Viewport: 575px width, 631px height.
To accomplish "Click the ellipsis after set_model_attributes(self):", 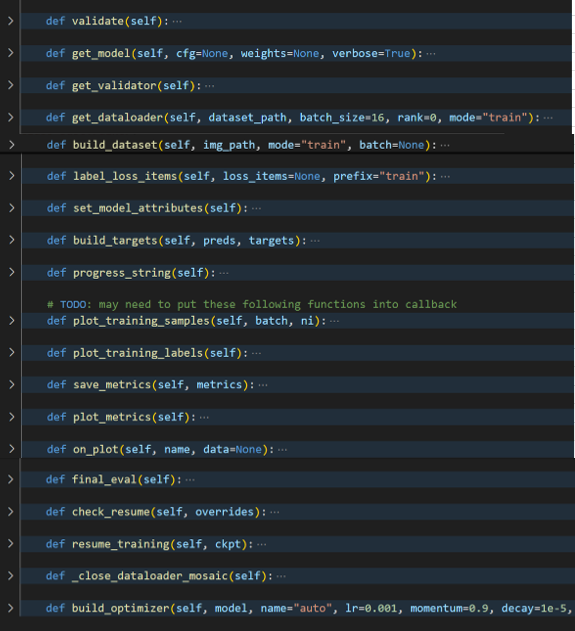I will (x=256, y=208).
